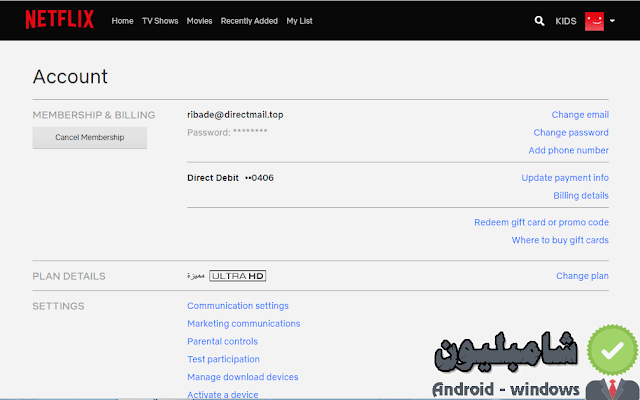
Task: Open Parental controls
Action: [x=222, y=341]
